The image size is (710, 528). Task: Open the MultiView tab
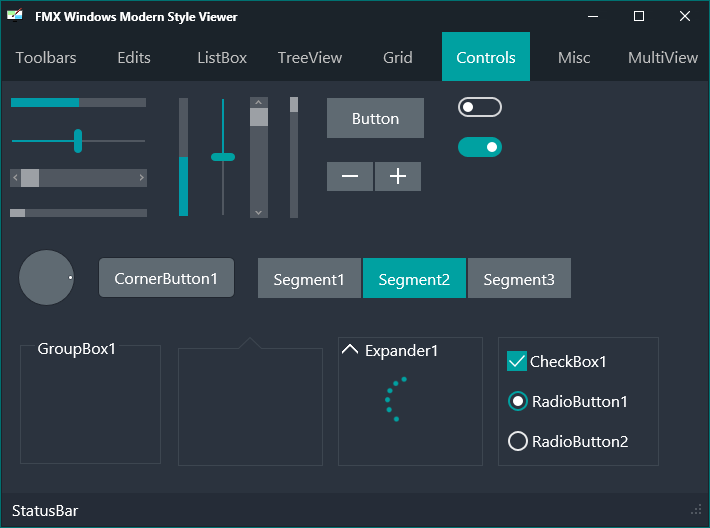(x=662, y=58)
